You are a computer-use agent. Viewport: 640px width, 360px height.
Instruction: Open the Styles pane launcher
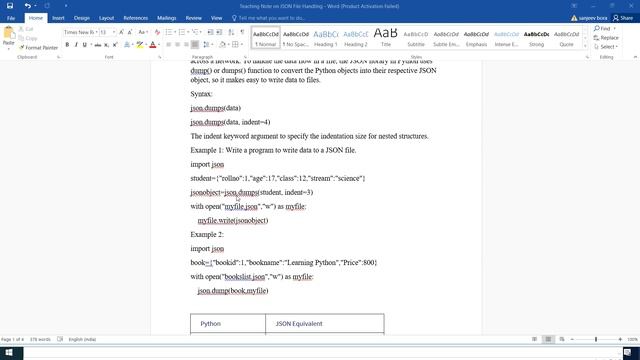point(587,57)
